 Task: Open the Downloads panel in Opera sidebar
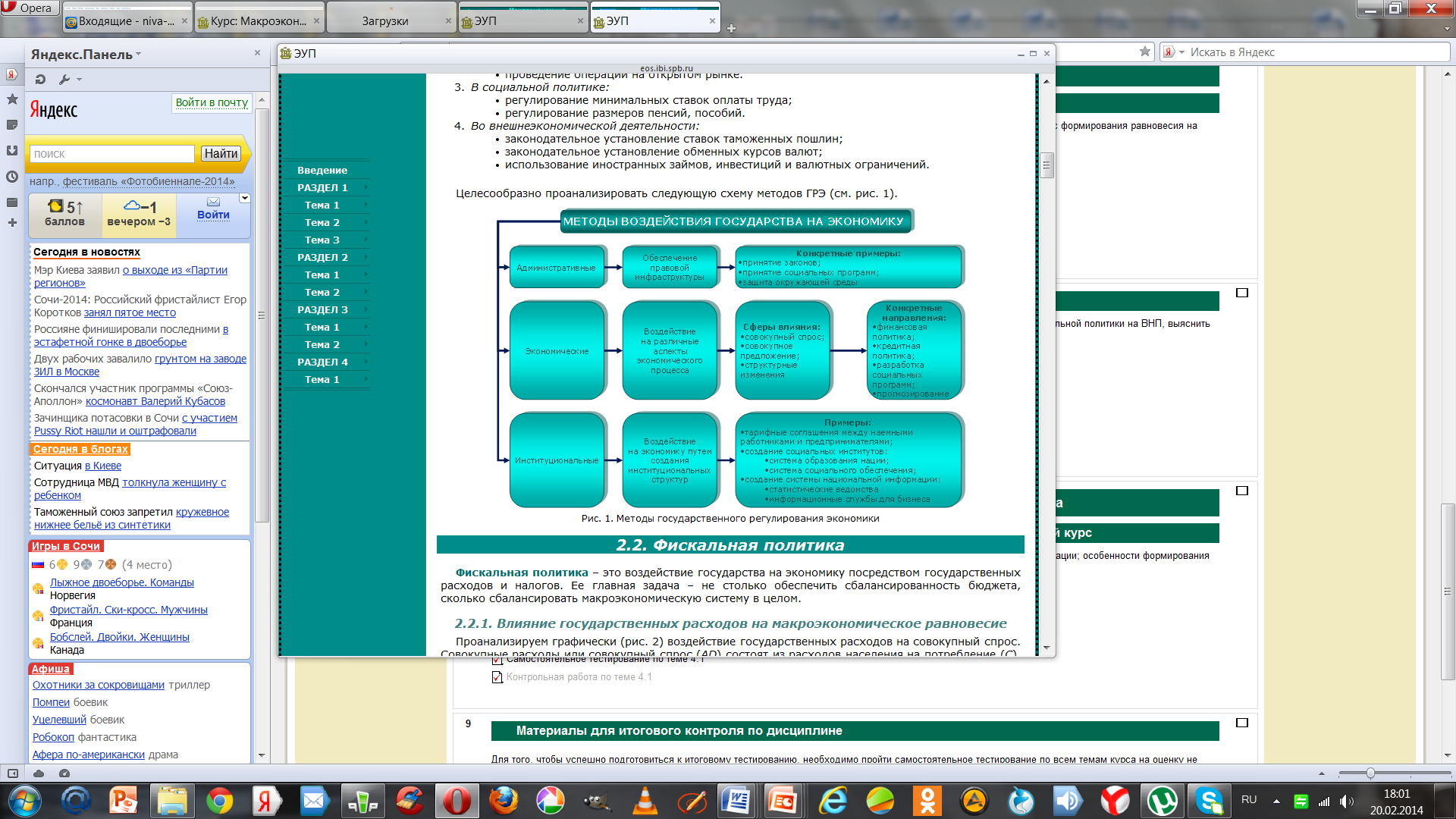pyautogui.click(x=12, y=150)
